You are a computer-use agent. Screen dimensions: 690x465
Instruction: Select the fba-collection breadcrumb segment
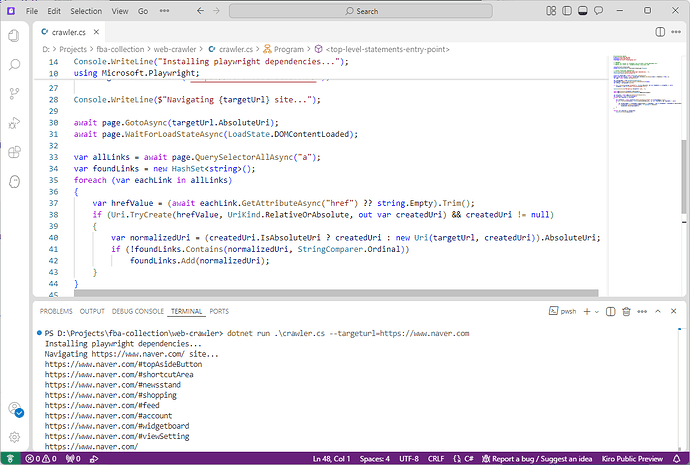(120, 49)
